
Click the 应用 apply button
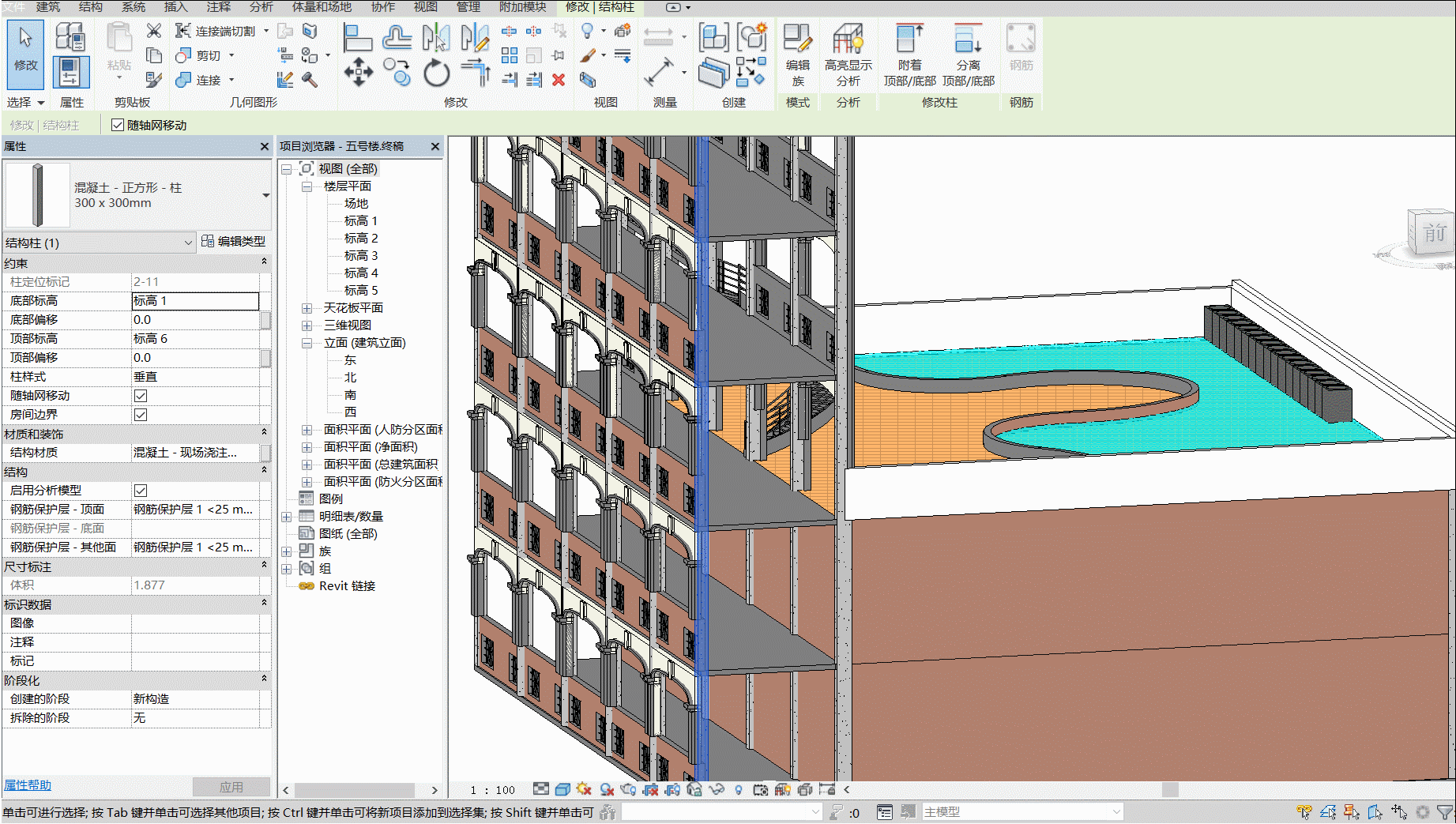tap(231, 787)
